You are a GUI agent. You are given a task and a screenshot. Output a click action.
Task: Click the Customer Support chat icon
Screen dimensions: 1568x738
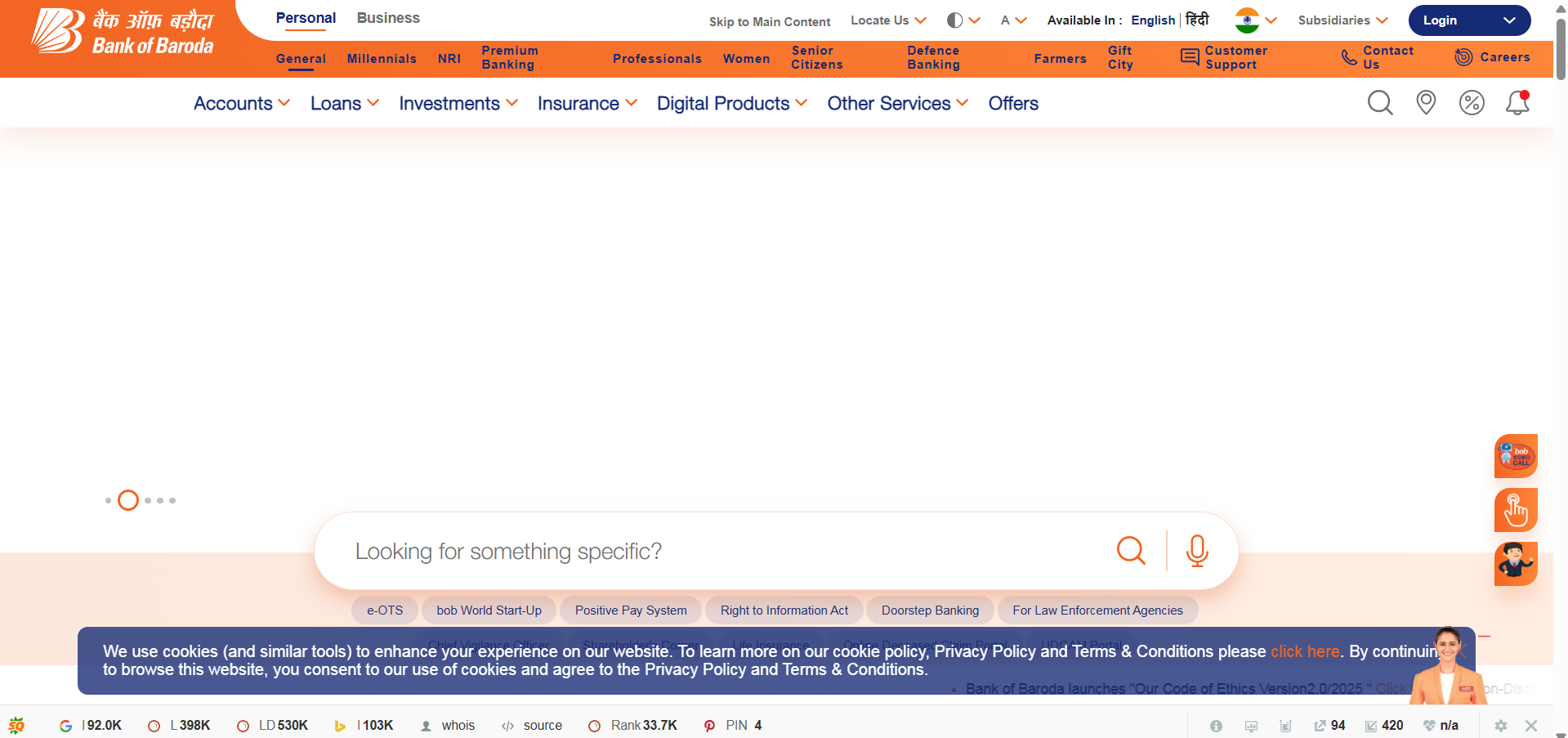[1190, 57]
